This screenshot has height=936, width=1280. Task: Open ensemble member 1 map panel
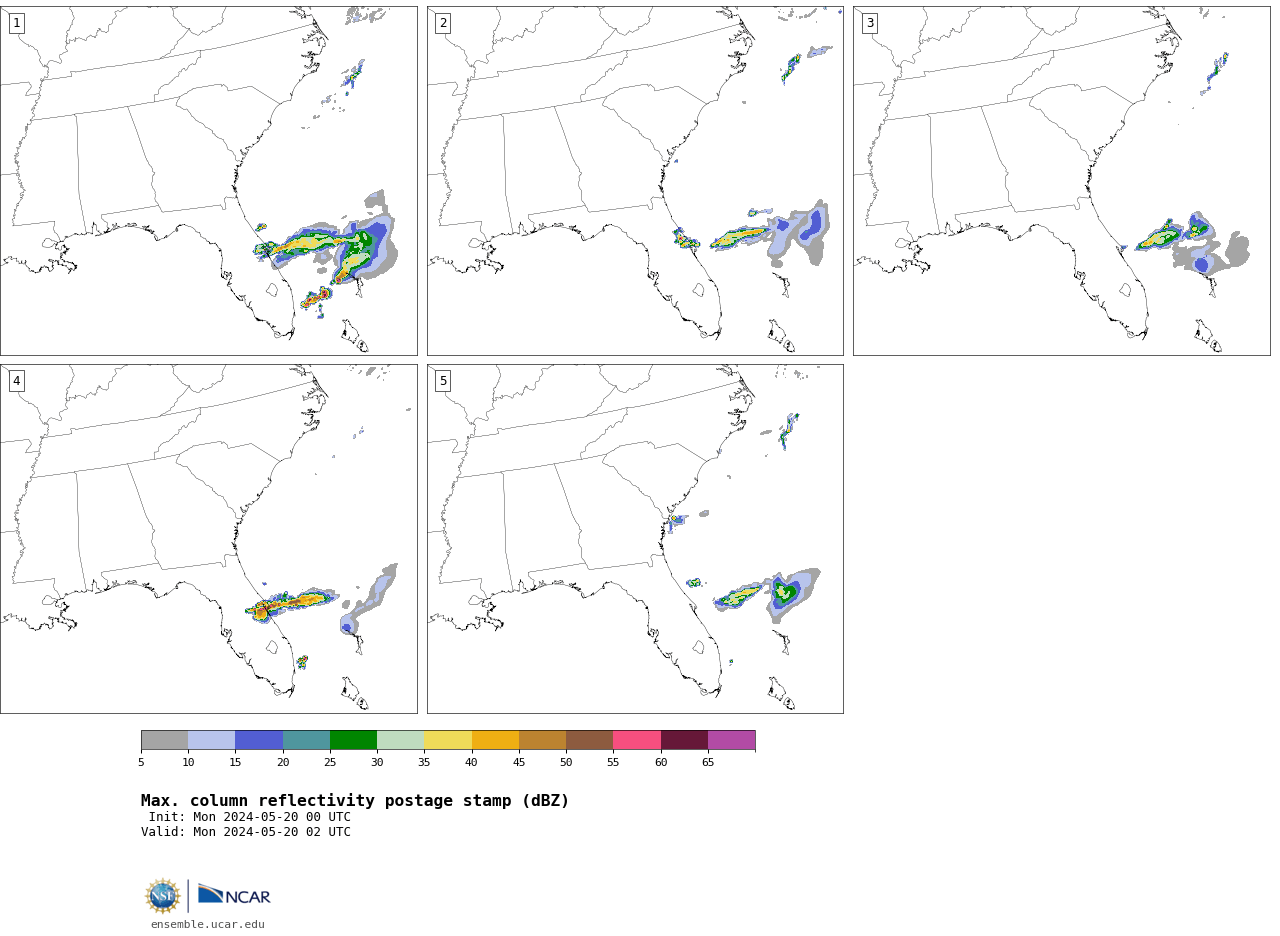click(x=208, y=181)
